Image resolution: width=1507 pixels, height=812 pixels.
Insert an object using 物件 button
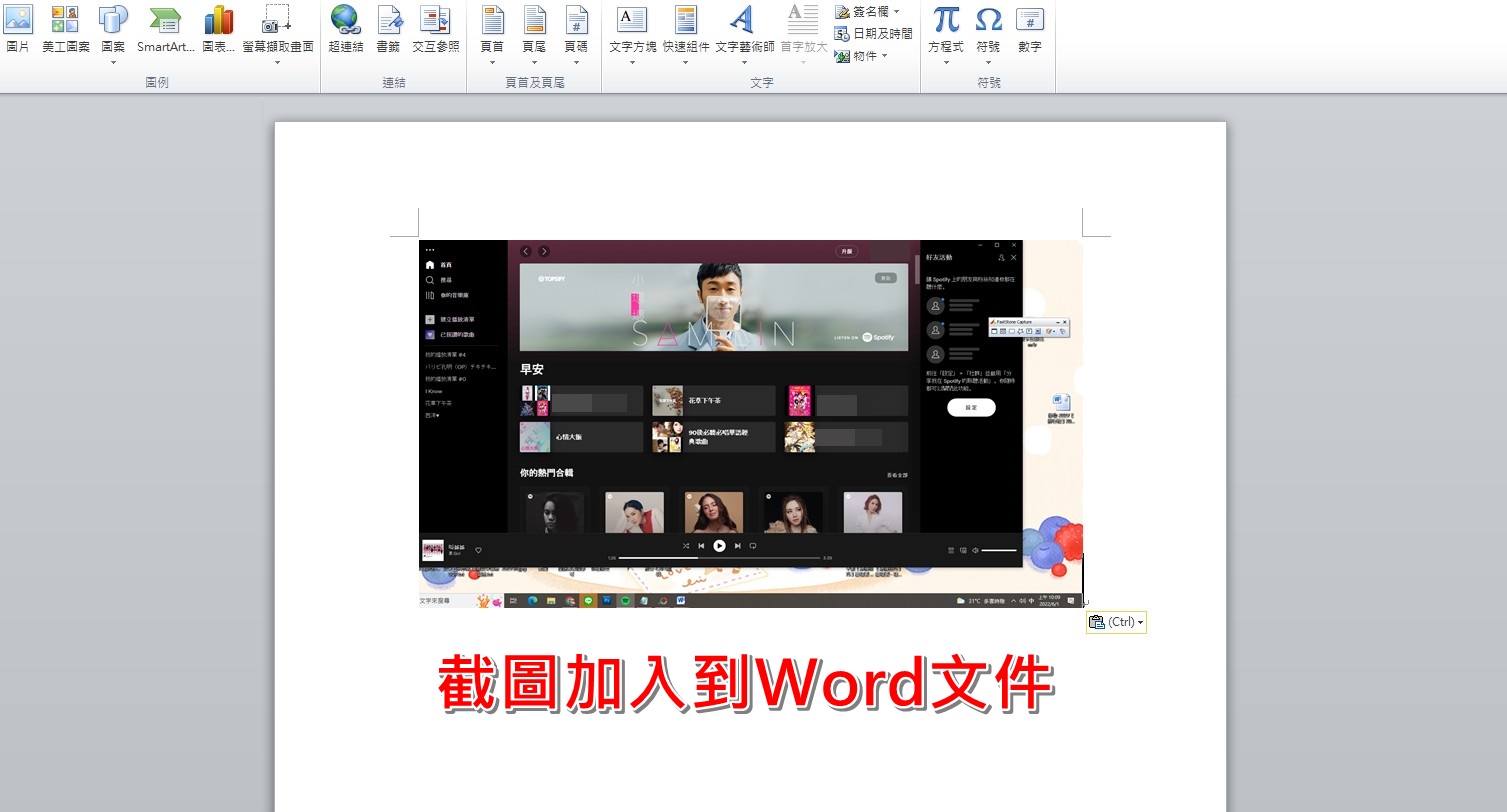[856, 56]
